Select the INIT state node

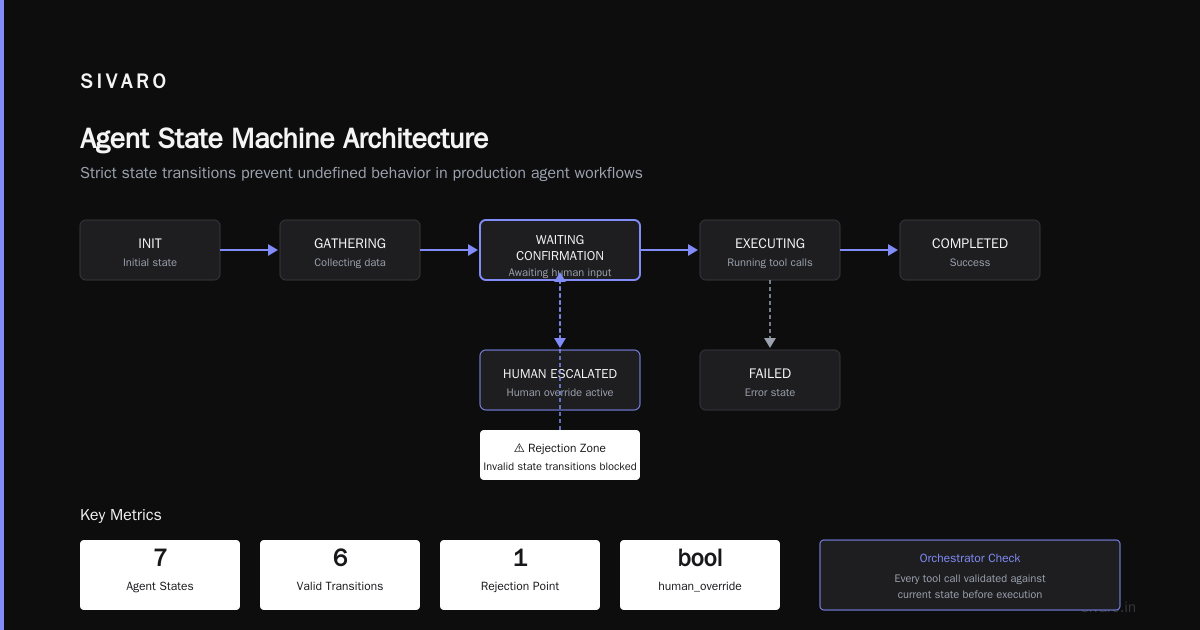(x=150, y=250)
